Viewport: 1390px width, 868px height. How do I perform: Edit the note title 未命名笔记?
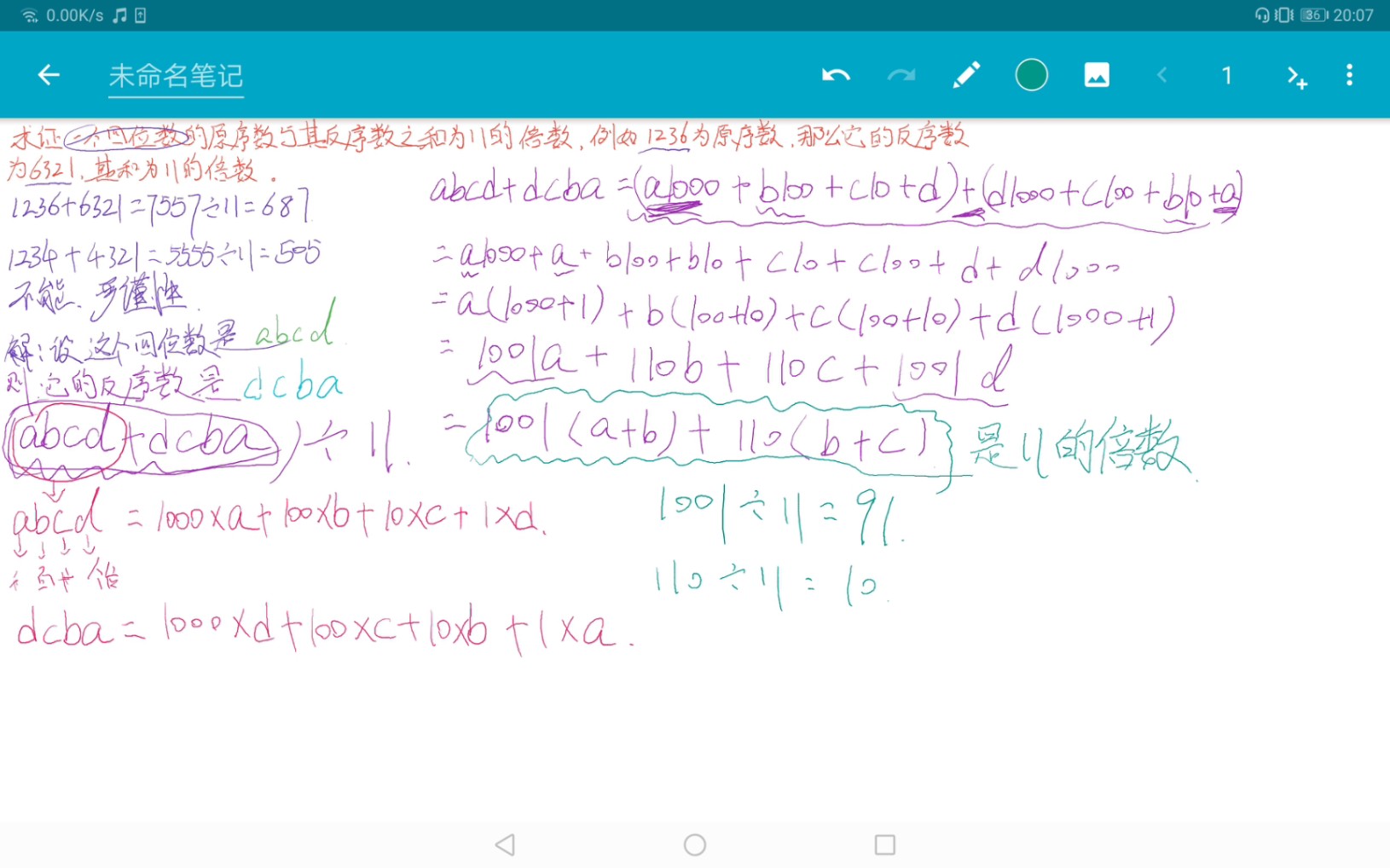click(176, 76)
